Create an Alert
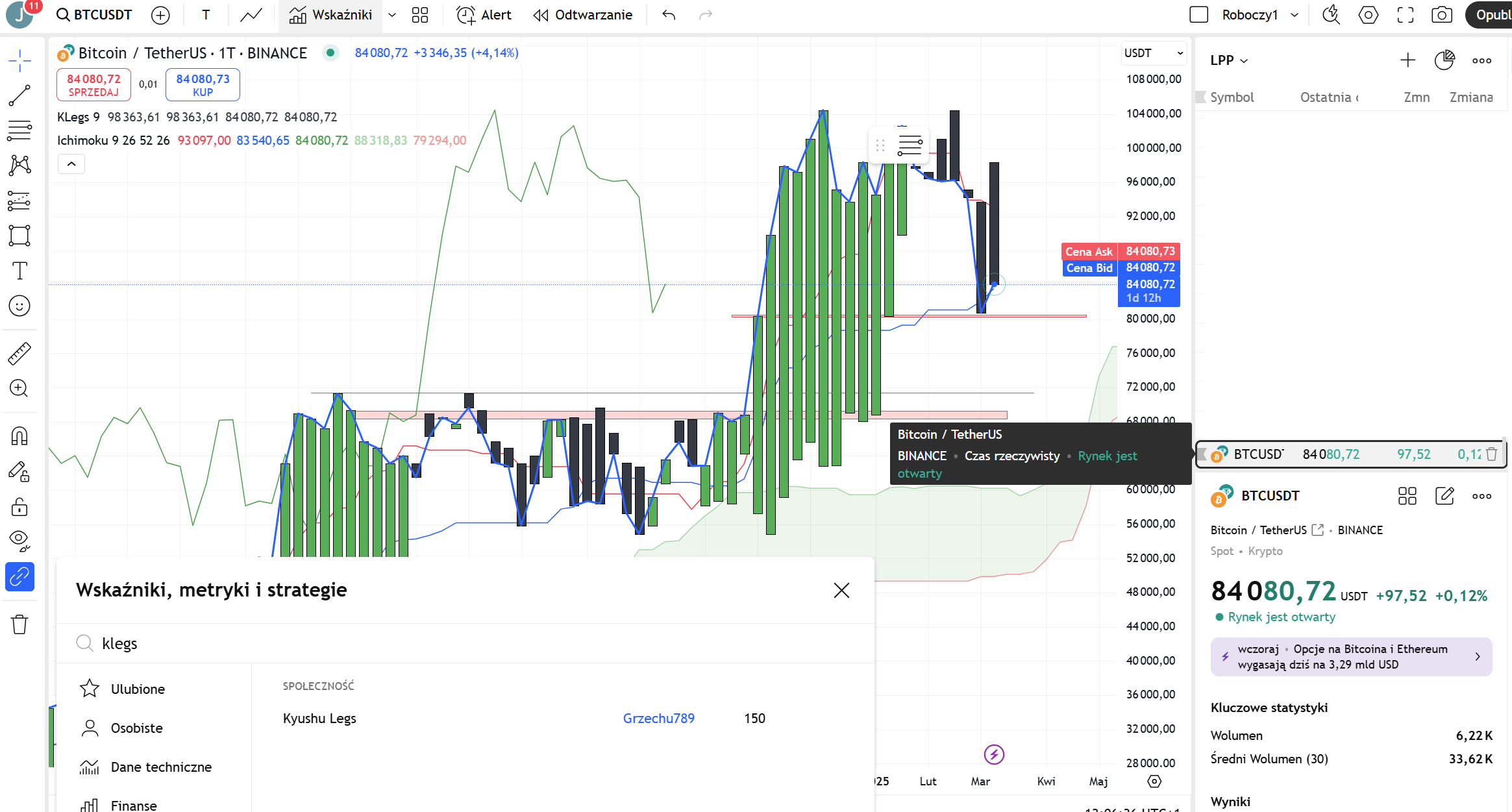Viewport: 1512px width, 812px height. [484, 15]
